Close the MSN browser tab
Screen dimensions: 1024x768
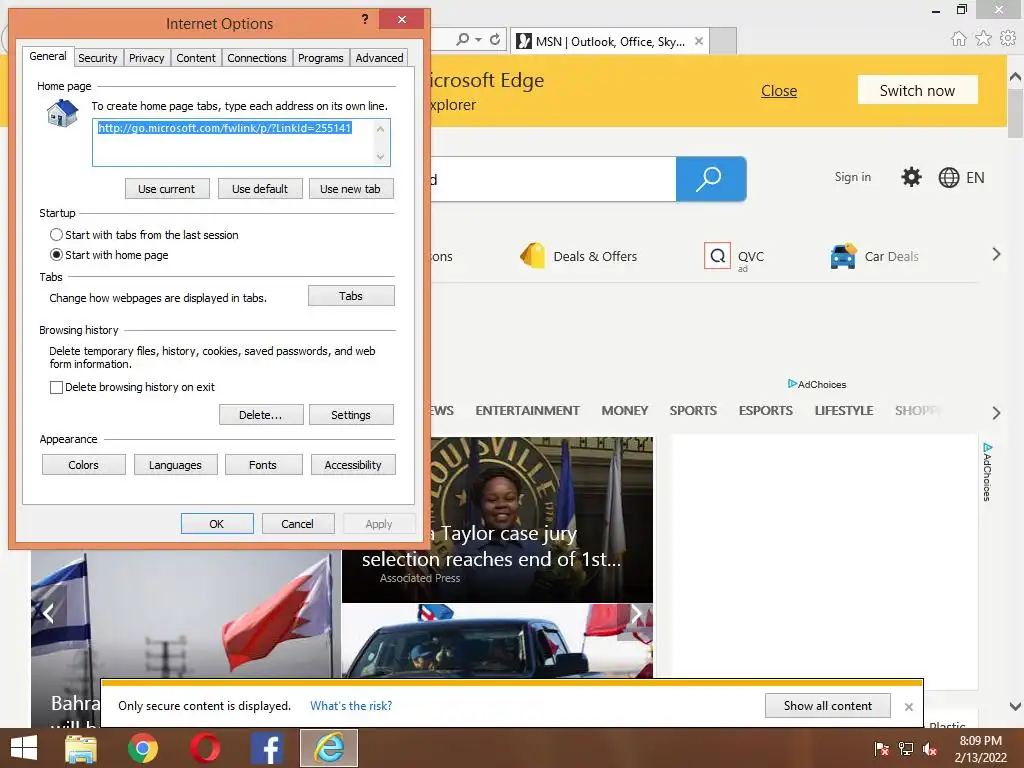click(699, 41)
